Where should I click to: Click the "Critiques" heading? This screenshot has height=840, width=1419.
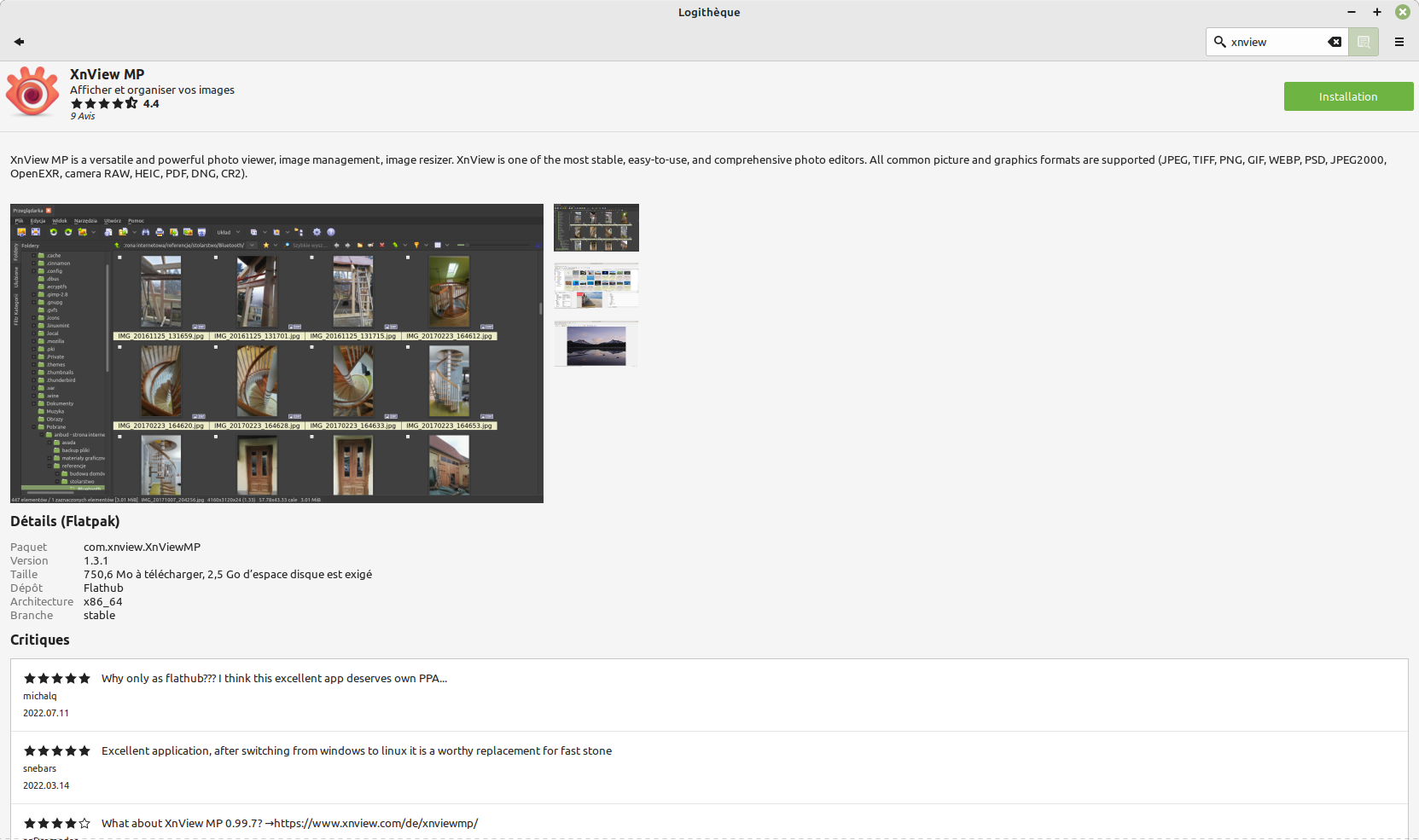click(40, 640)
